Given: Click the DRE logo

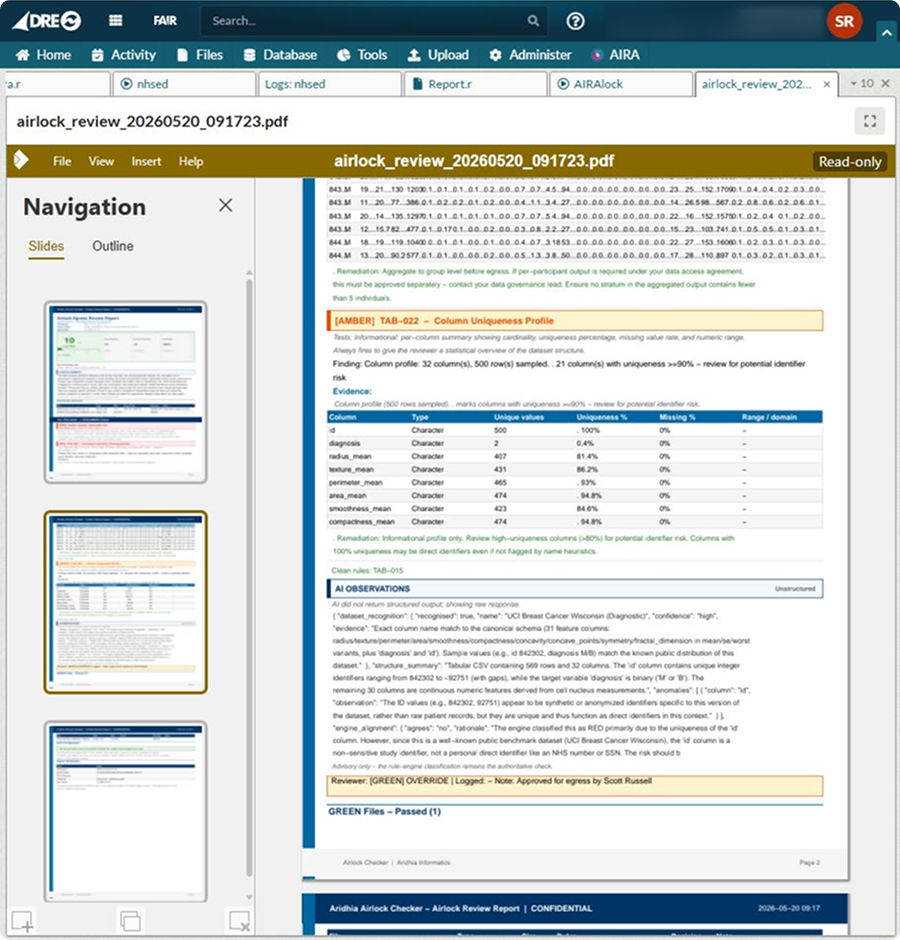Looking at the screenshot, I should pos(47,21).
